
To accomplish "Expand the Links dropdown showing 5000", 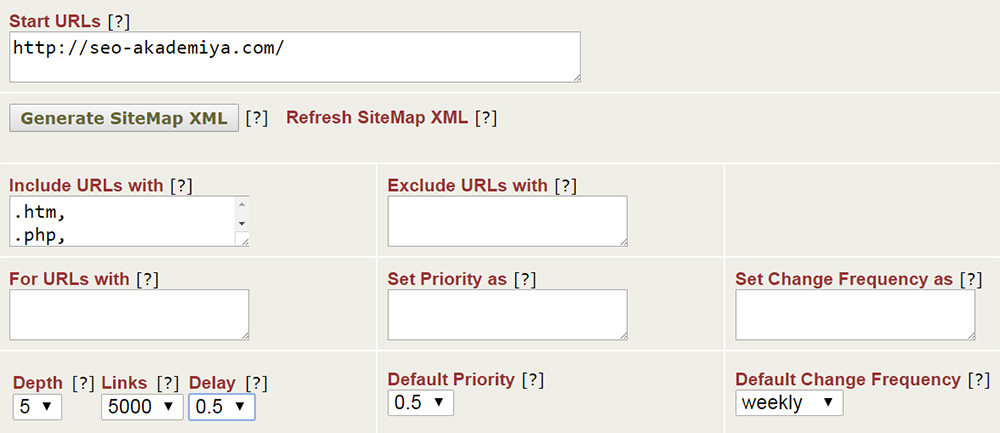I will 141,407.
